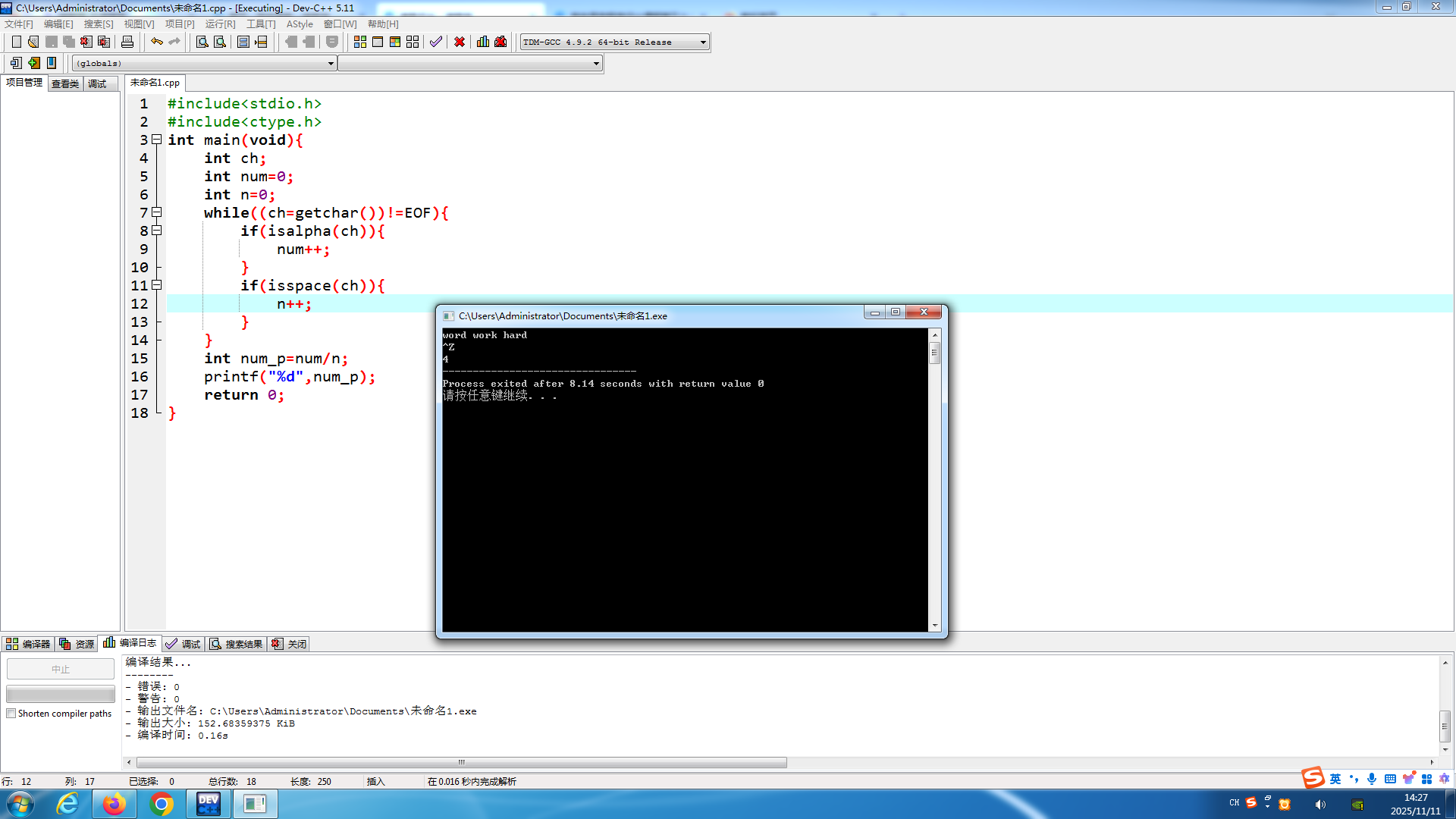This screenshot has width=1456, height=819.
Task: Click the Compile toolbar icon
Action: tap(360, 42)
